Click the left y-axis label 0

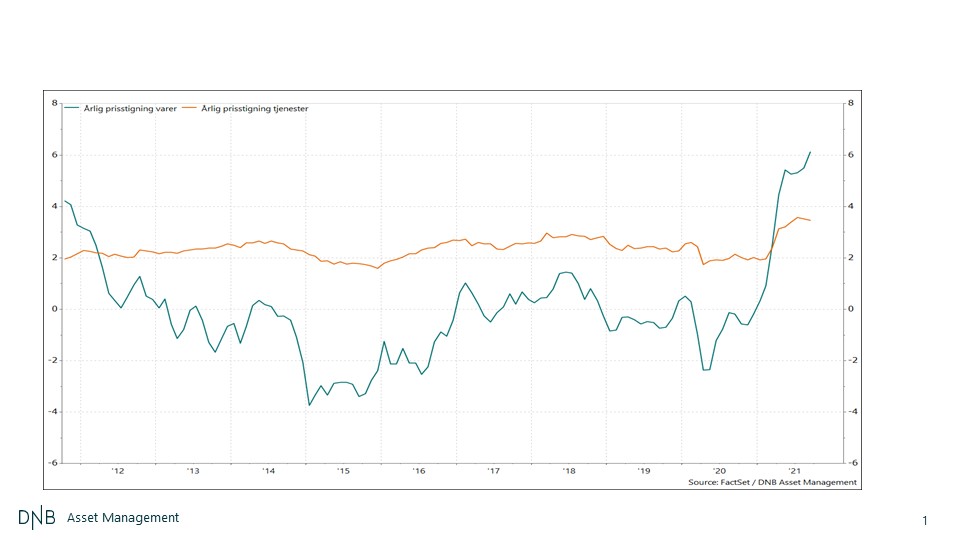(54, 309)
